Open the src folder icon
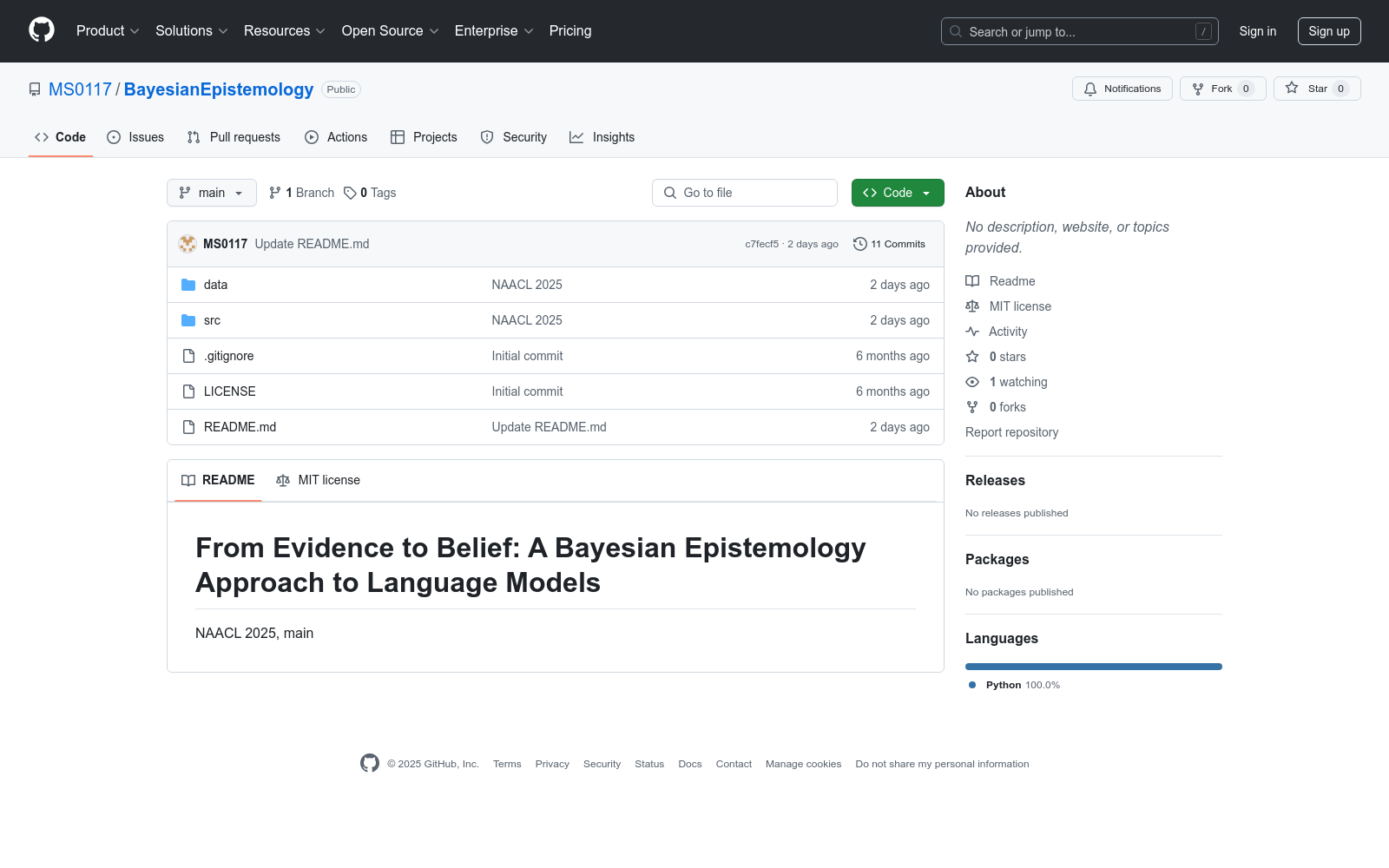Screen dimensions: 1389x868 pos(188,320)
